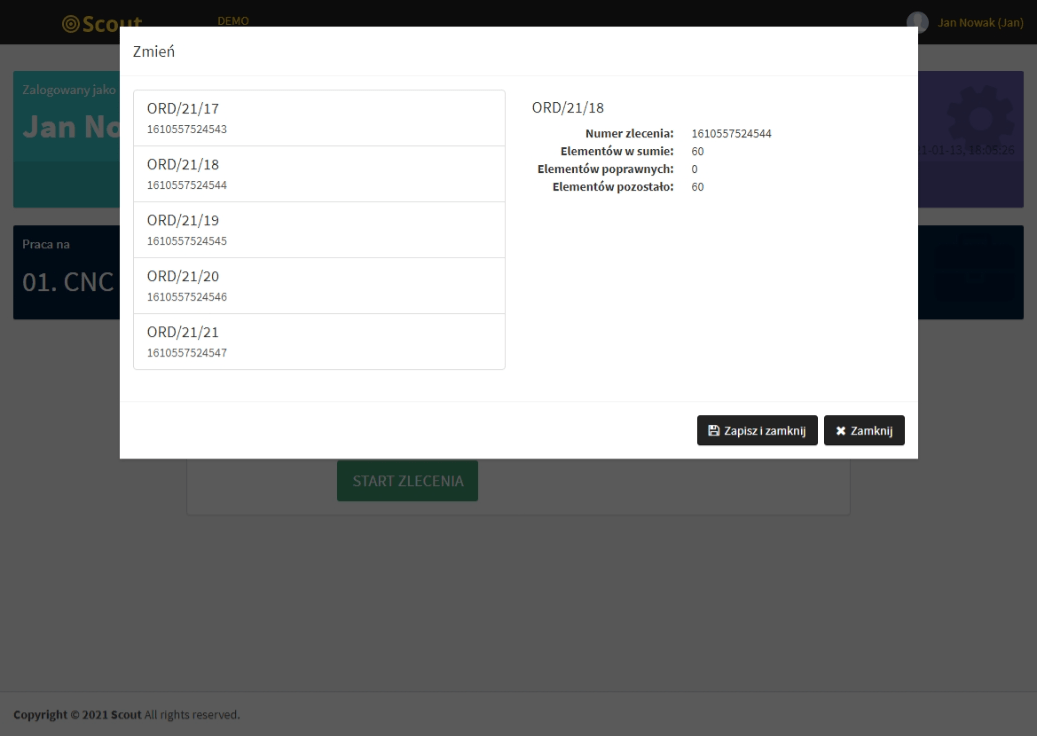This screenshot has height=736, width=1037.
Task: Select the ORD/21/20 list entry
Action: (x=319, y=286)
